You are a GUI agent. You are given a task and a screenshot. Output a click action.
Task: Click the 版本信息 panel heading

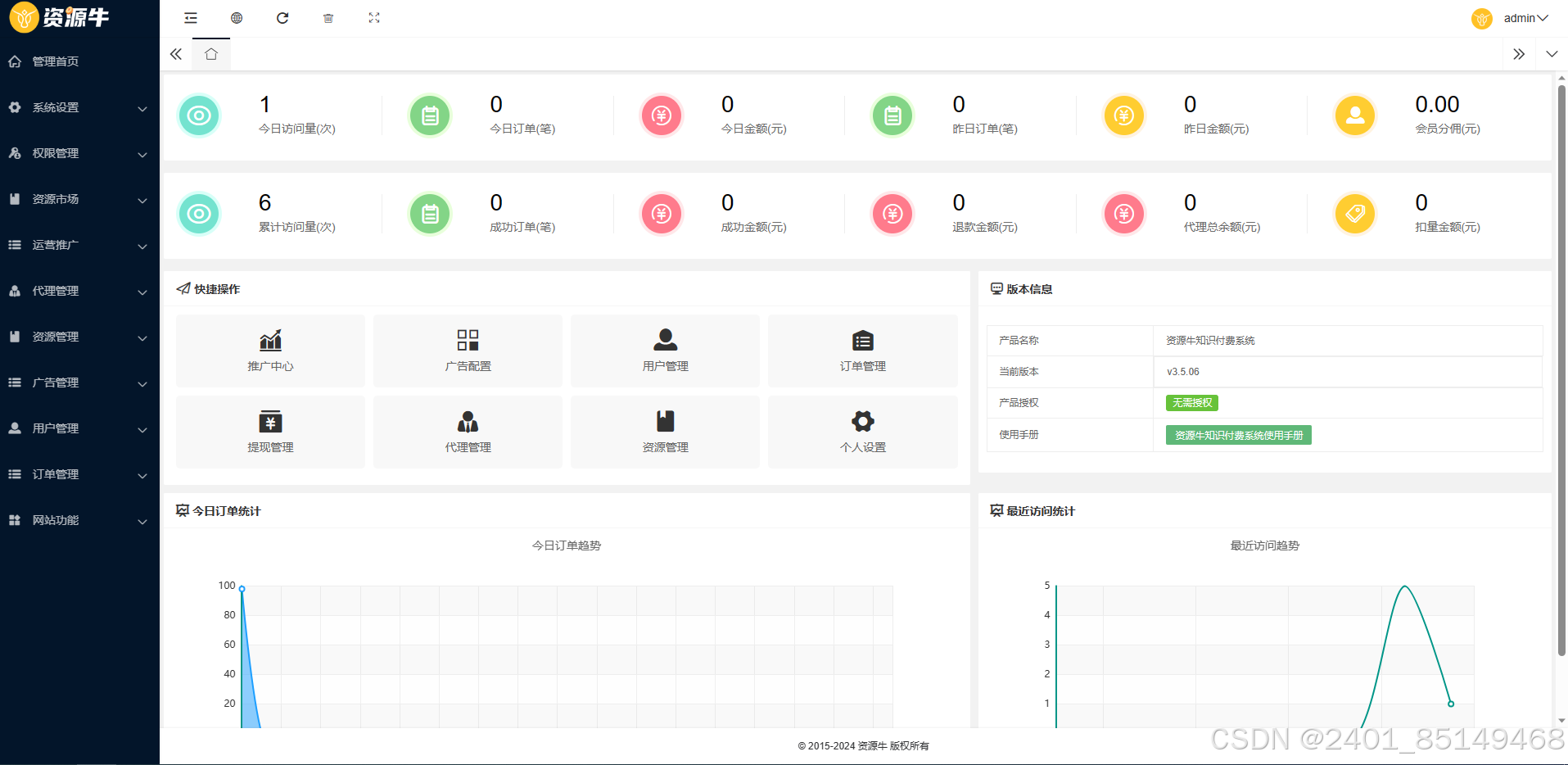point(1022,289)
